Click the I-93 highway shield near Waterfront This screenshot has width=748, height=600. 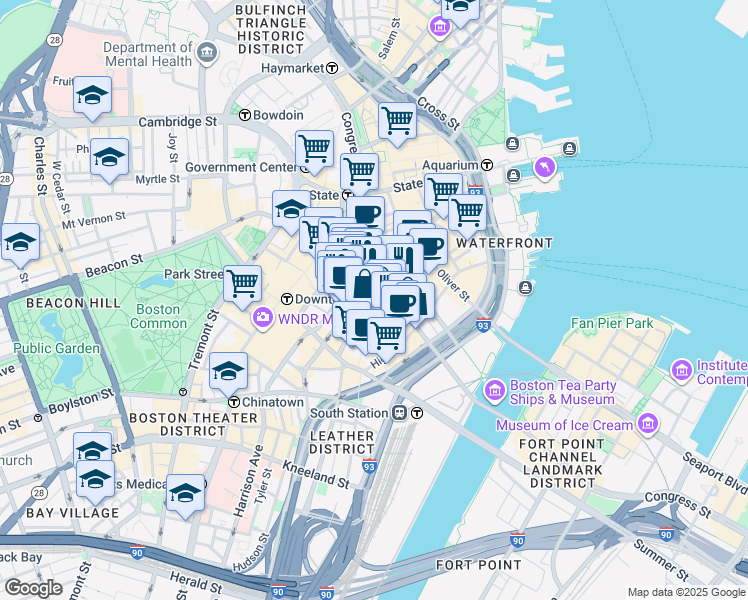[475, 192]
